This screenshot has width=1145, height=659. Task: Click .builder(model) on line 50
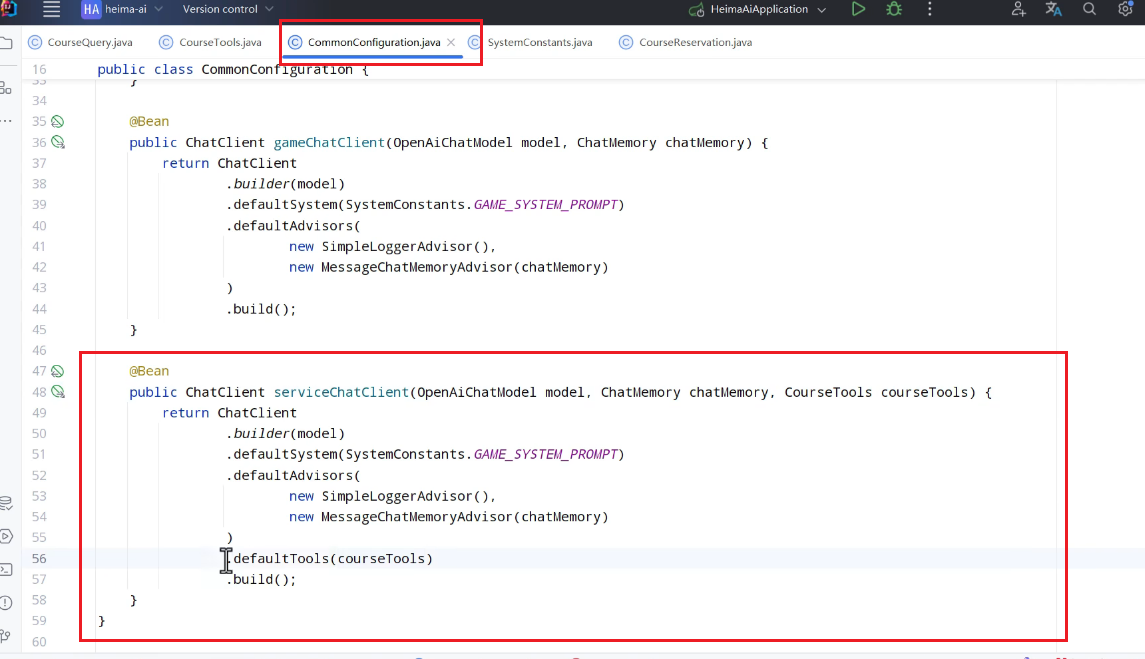tap(286, 434)
